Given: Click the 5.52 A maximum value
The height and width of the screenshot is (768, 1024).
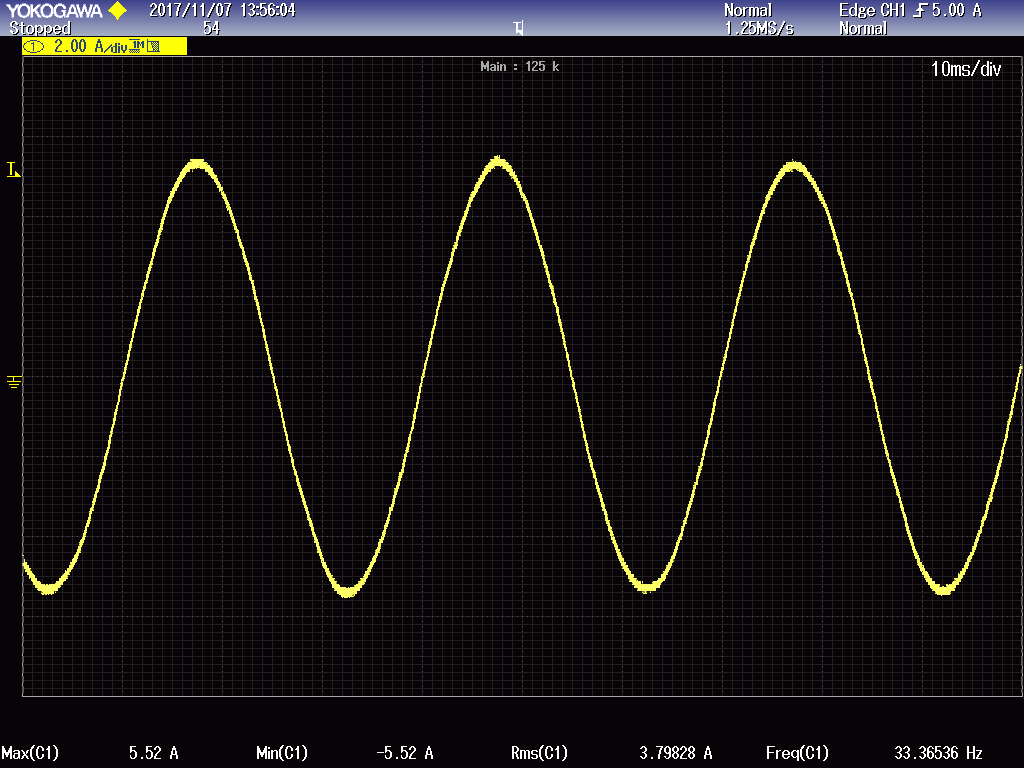Looking at the screenshot, I should [x=153, y=753].
